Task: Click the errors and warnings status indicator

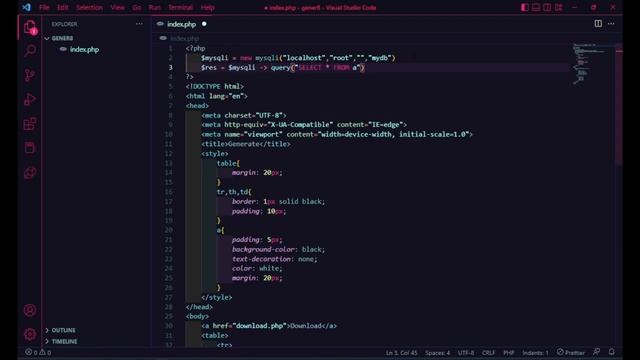Action: [x=38, y=352]
